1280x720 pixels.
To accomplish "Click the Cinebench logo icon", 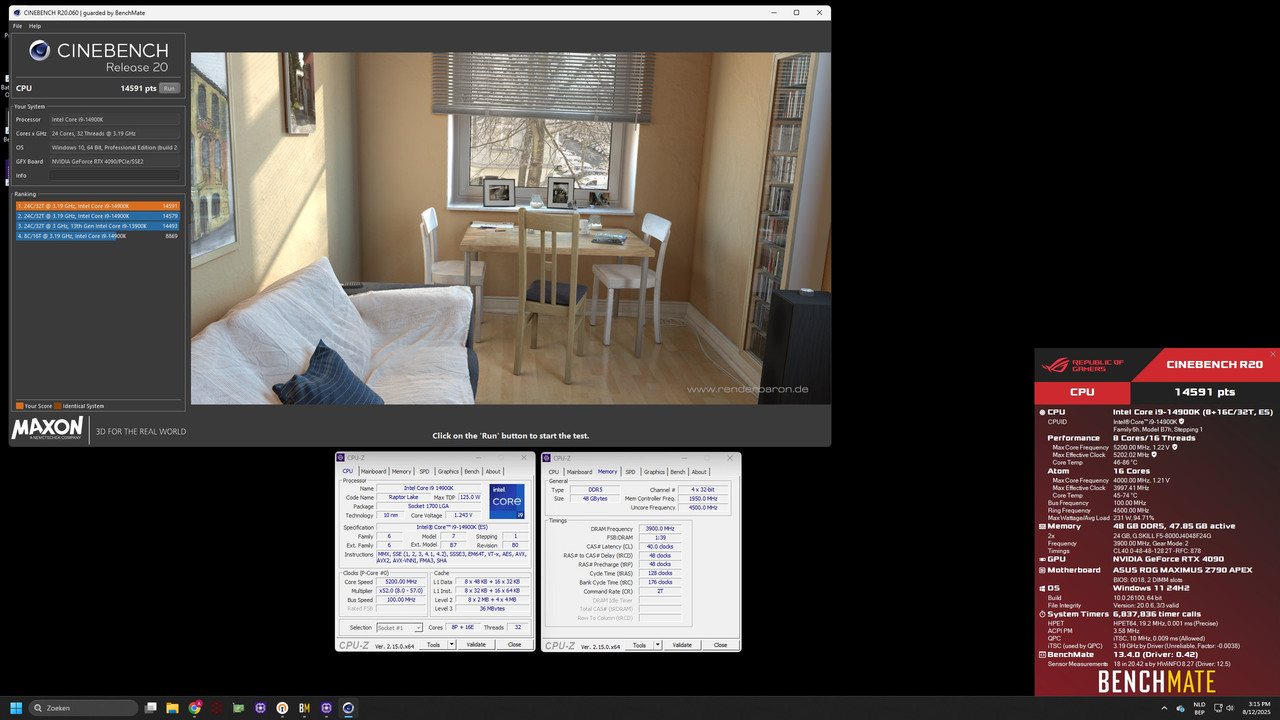I will pos(40,51).
